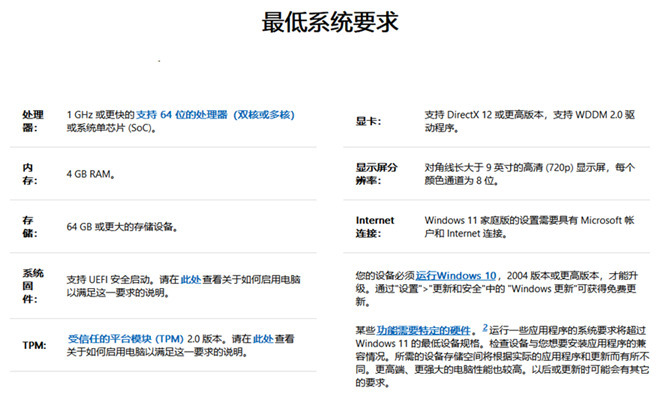
Task: Click the 此处 link in the TPM row
Action: (x=262, y=339)
